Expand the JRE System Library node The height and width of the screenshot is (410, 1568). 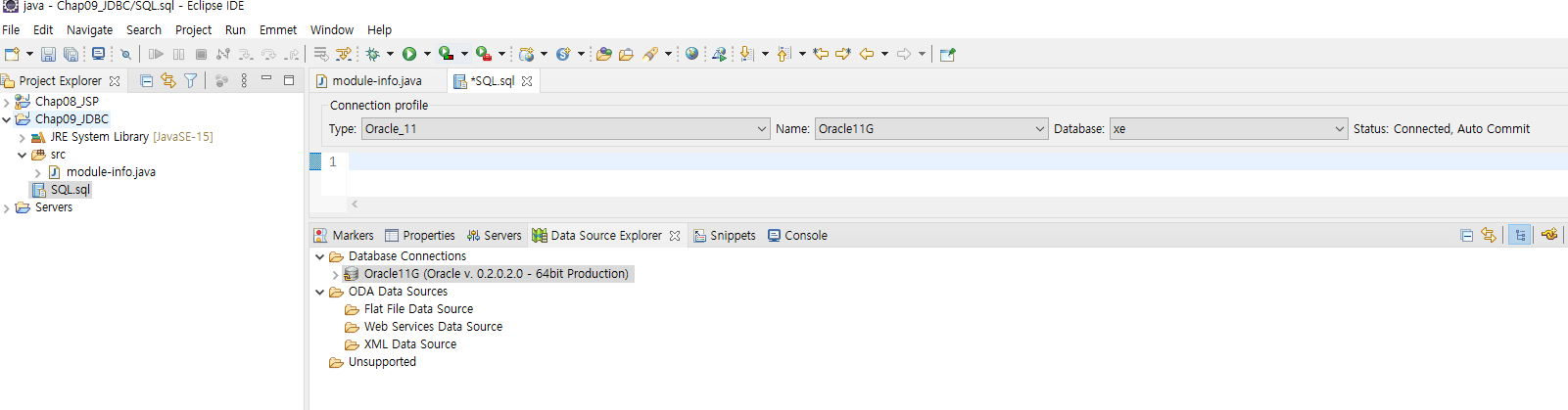tap(23, 138)
